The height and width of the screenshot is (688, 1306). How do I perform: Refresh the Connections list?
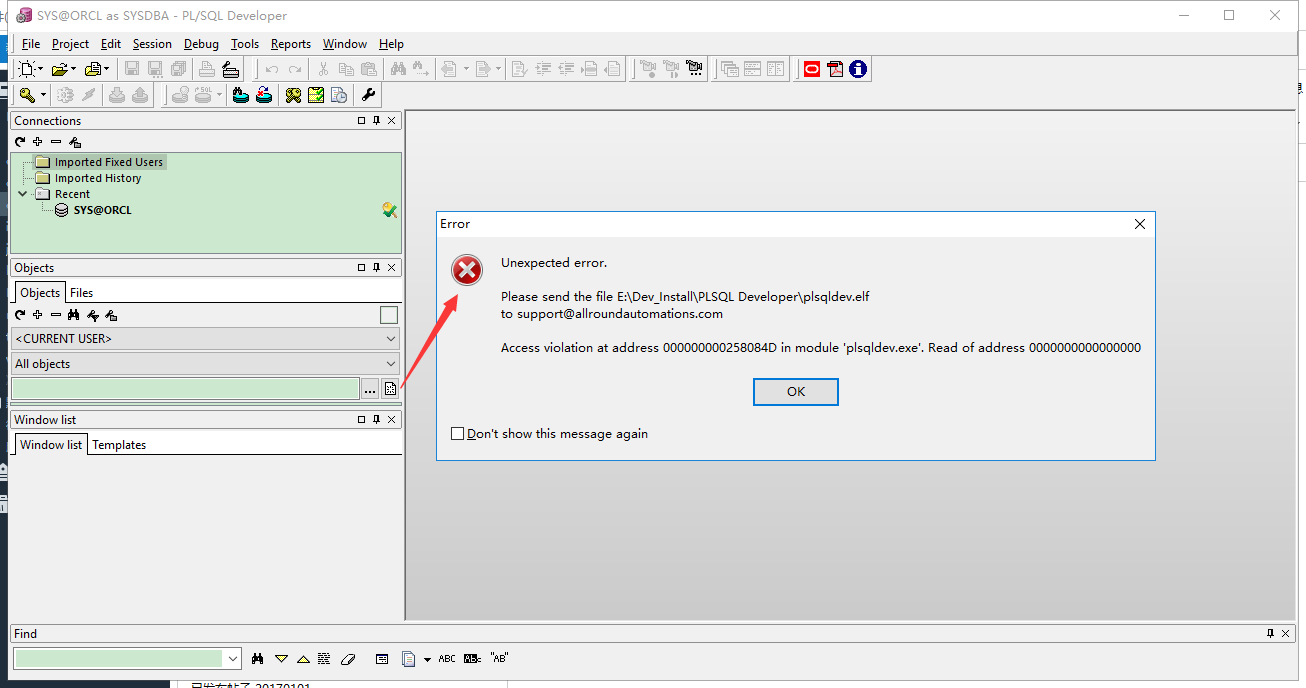click(x=20, y=142)
